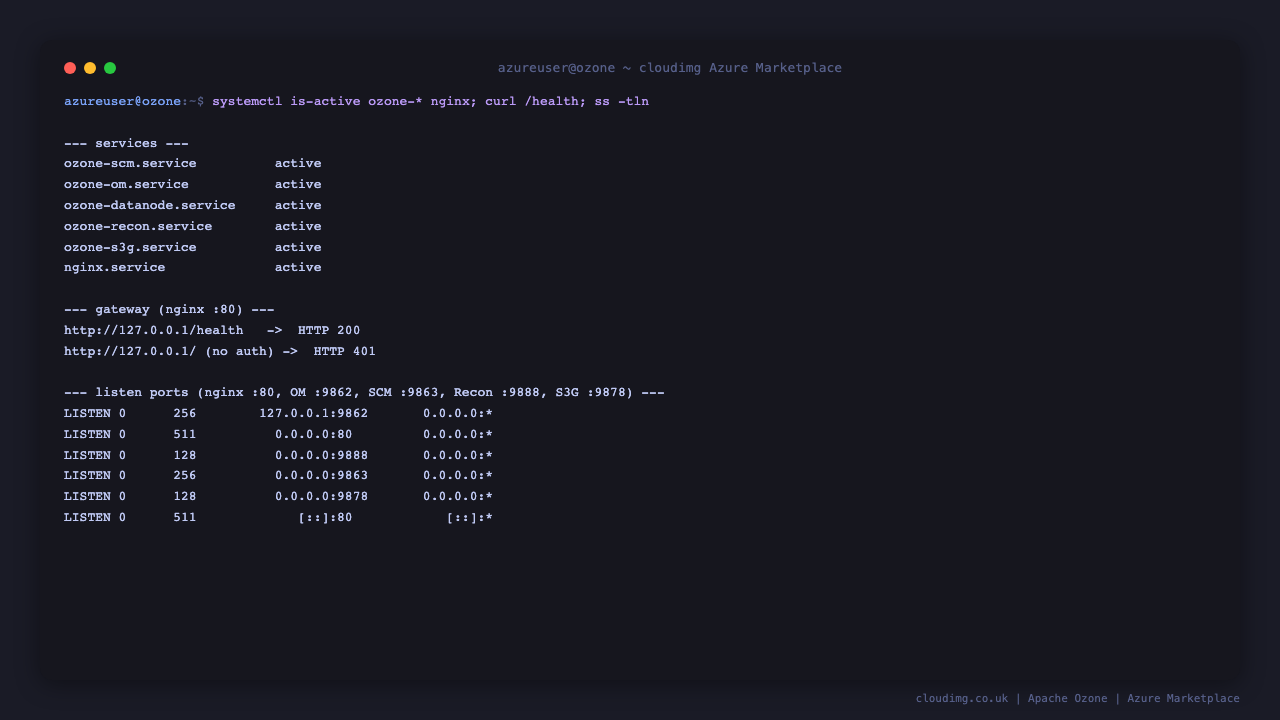Select nginx.service line

click(x=193, y=268)
